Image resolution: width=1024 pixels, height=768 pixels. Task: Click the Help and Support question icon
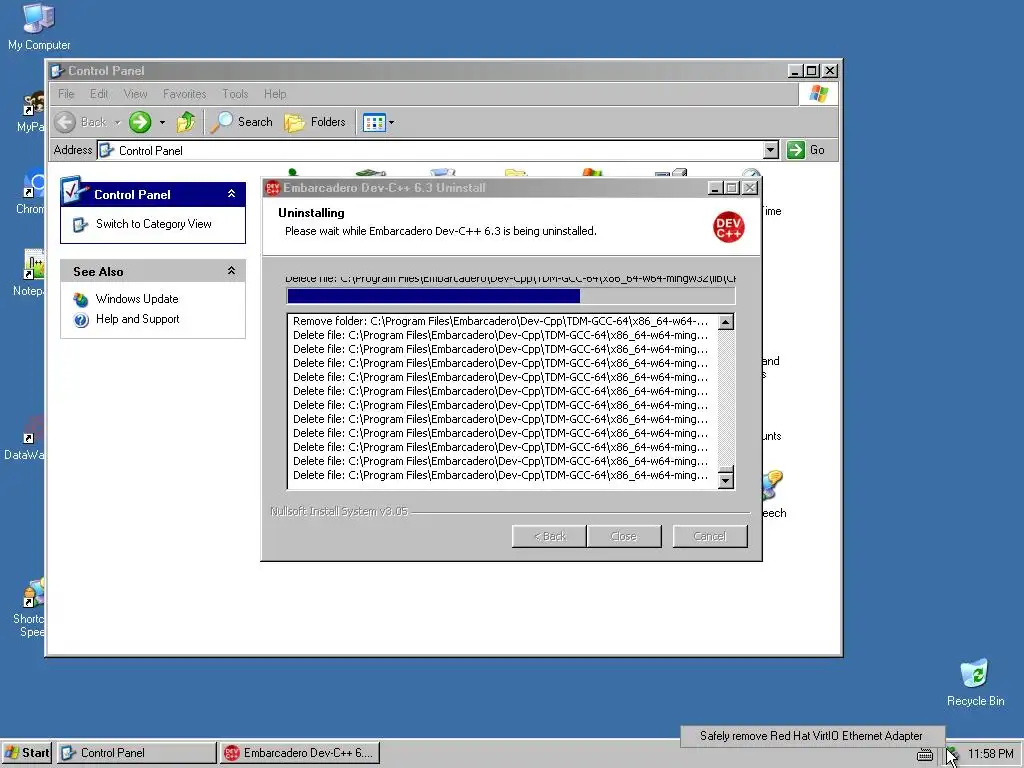(81, 320)
